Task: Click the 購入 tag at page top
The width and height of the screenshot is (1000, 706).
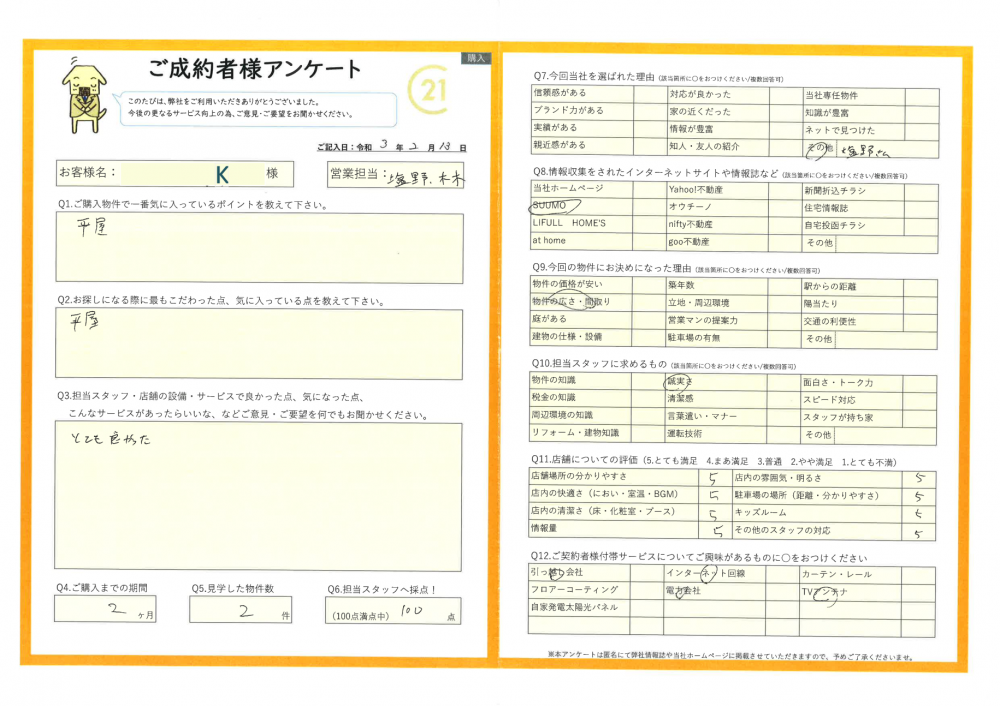Action: 476,59
